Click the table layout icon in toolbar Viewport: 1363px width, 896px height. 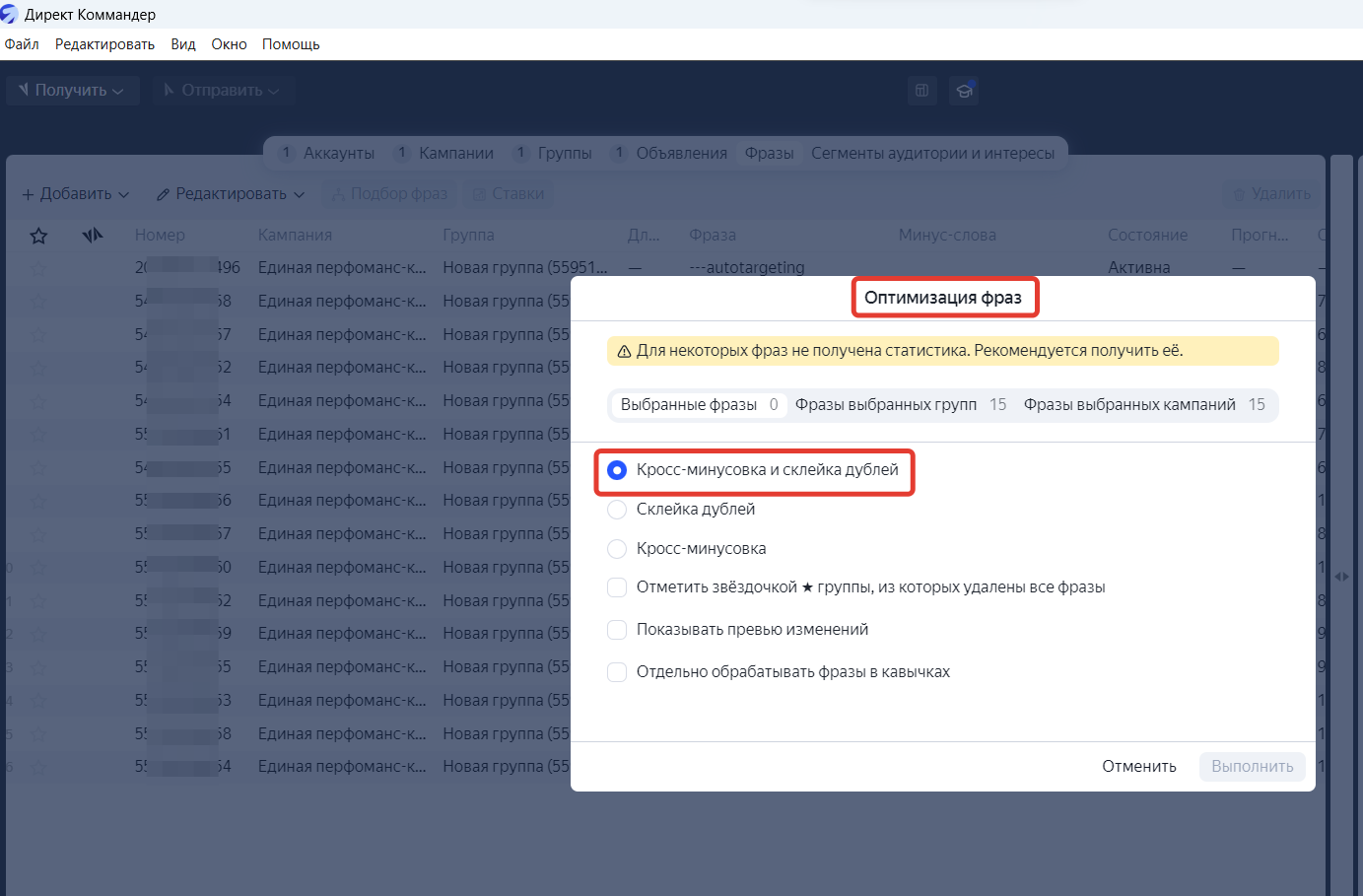click(x=921, y=91)
